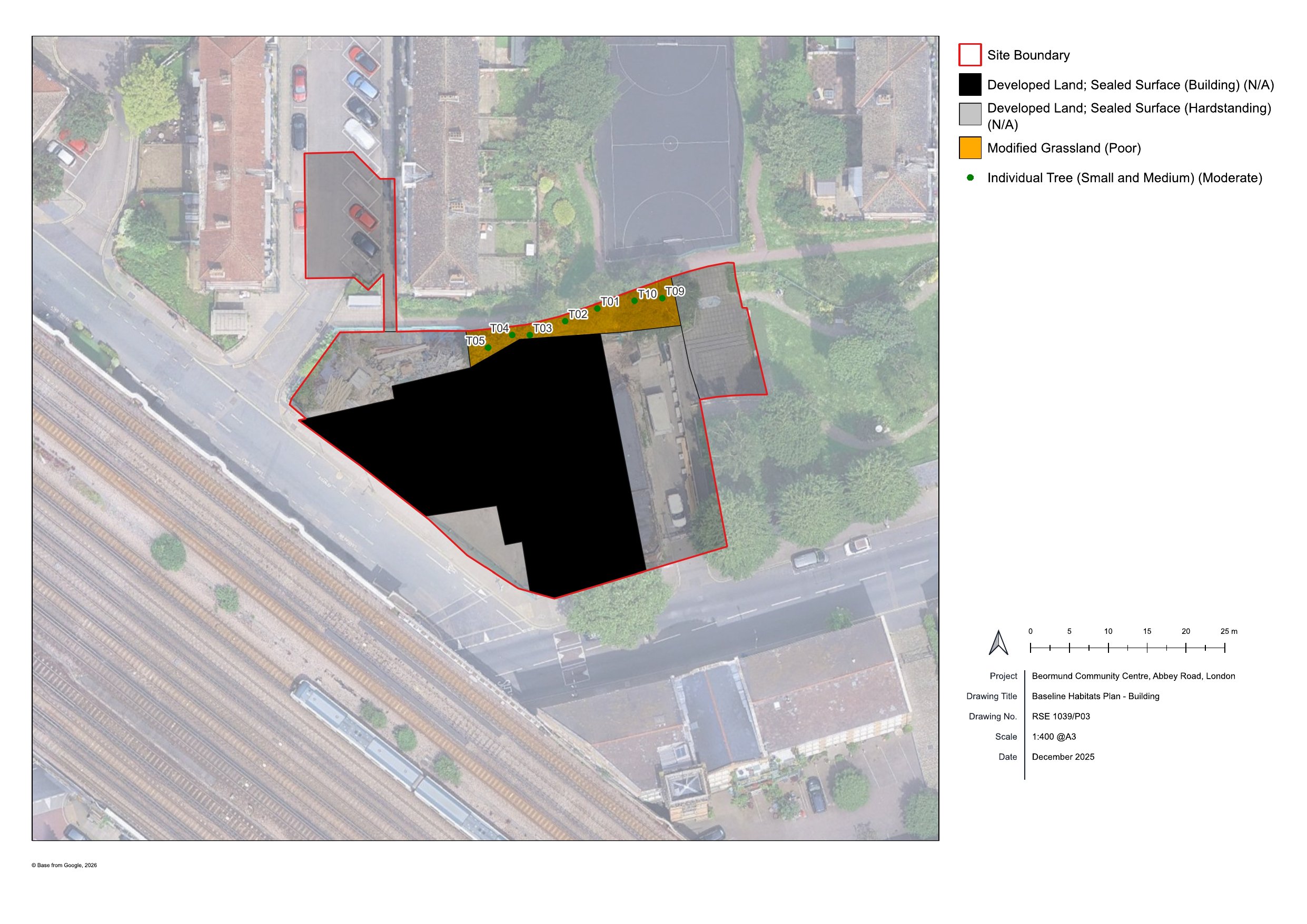Click the orange Modified Grassland legend swatch
This screenshot has width=1307, height=924.
[x=969, y=148]
